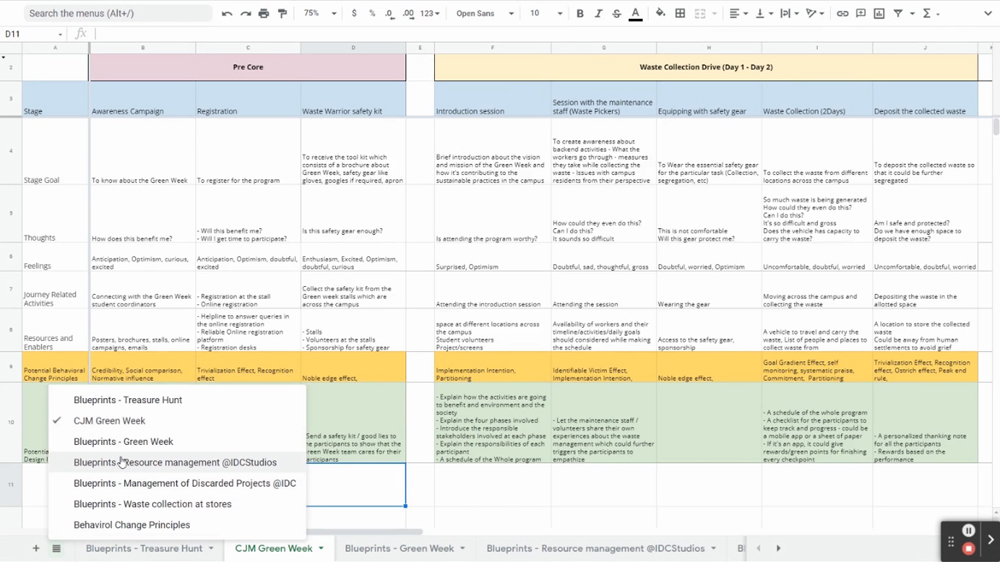Open font size 10 dropdown
The image size is (1000, 562).
(546, 13)
